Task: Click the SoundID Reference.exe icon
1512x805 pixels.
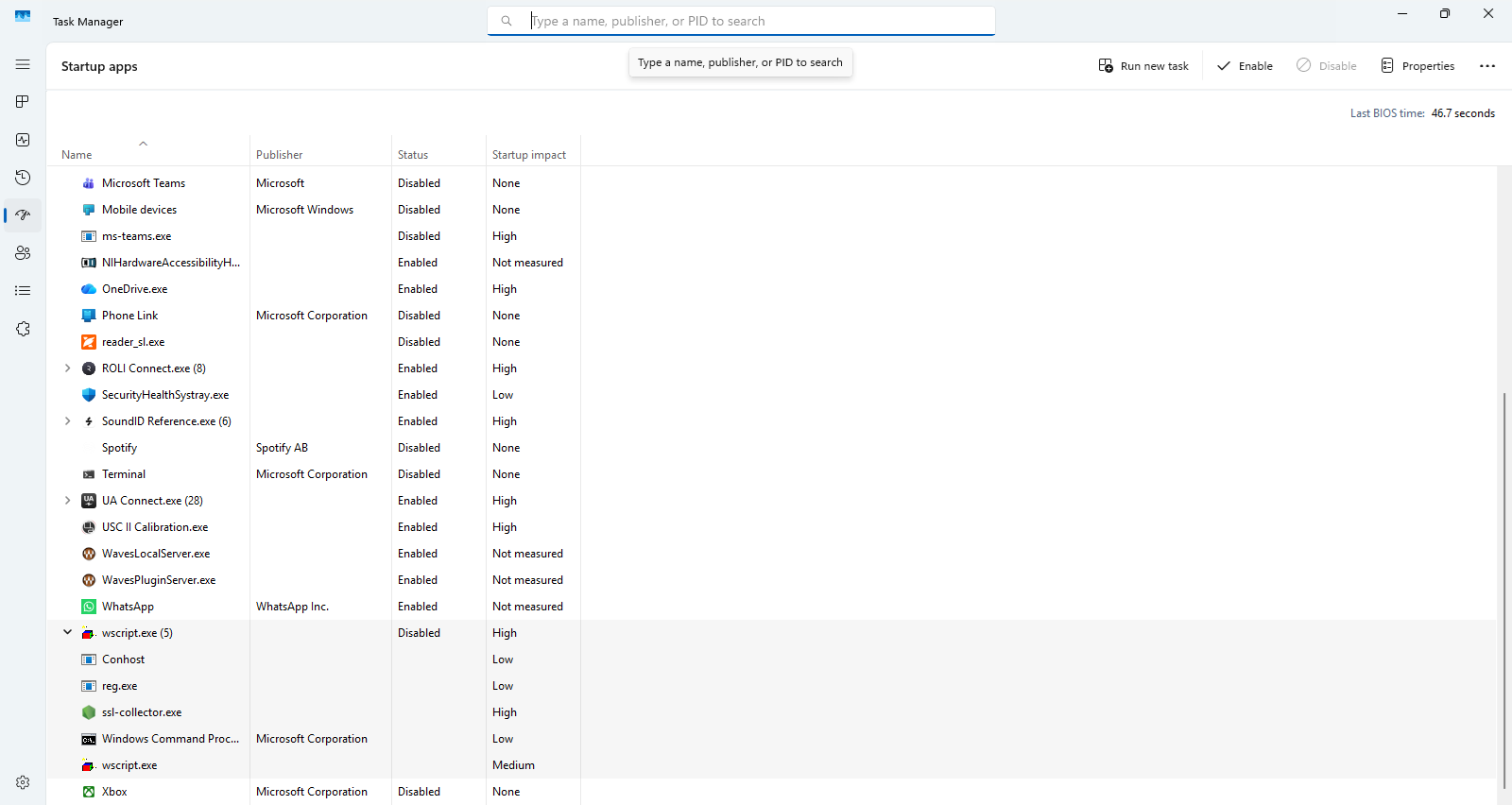Action: point(89,421)
